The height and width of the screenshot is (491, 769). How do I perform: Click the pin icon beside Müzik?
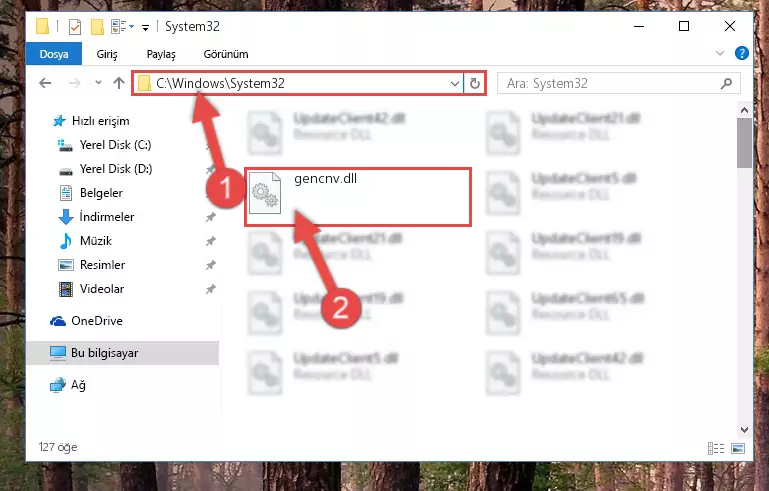pyautogui.click(x=210, y=241)
